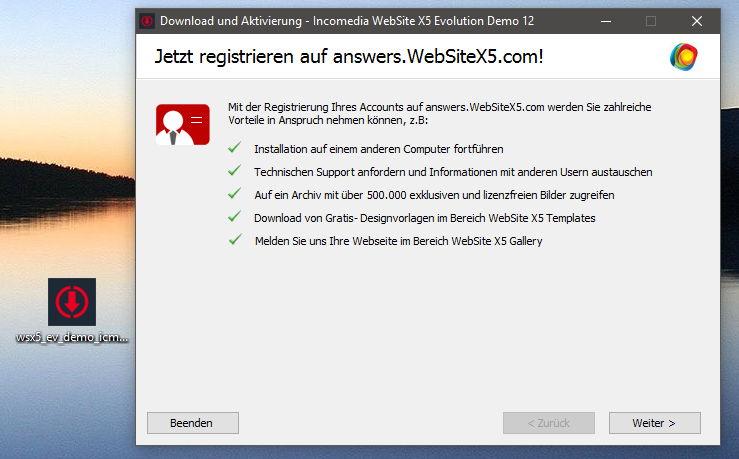Click checkmark beside Download von Gratis-Designvorlagen
The image size is (739, 459).
point(234,217)
